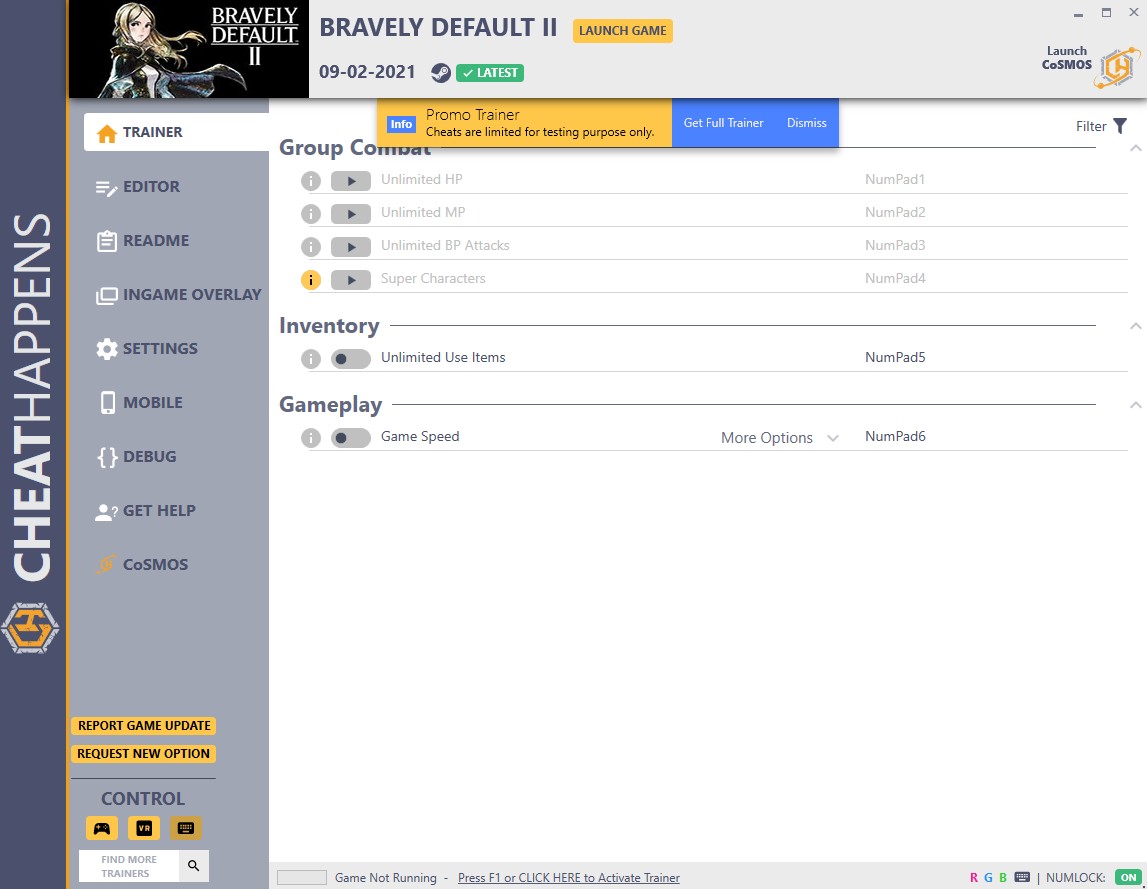Screen dimensions: 1147x889
Task: Select the gamepad control icon
Action: (102, 828)
